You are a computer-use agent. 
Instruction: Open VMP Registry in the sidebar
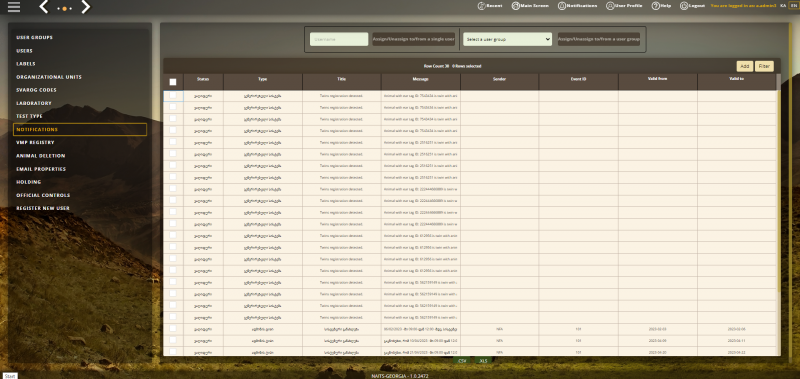tap(35, 143)
